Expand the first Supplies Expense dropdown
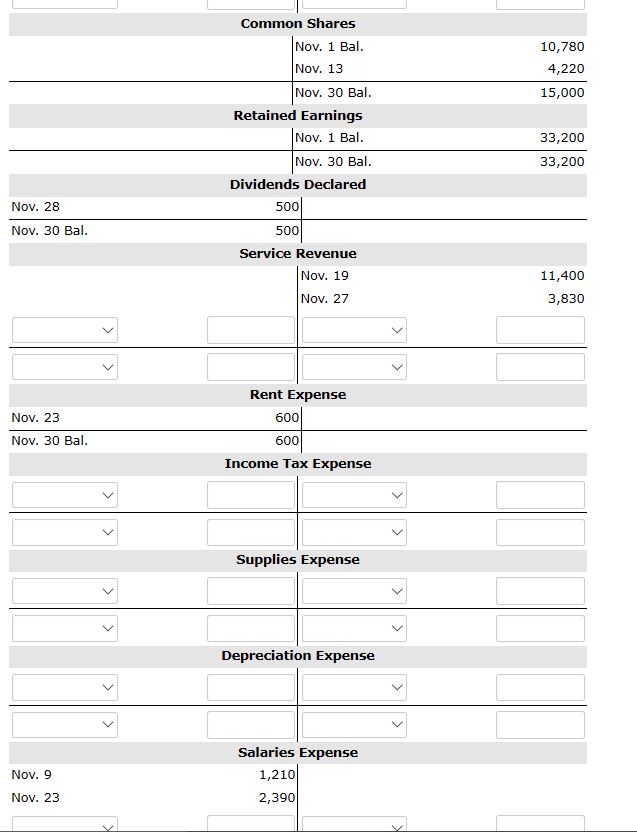Screen dimensions: 637x832 tap(65, 591)
